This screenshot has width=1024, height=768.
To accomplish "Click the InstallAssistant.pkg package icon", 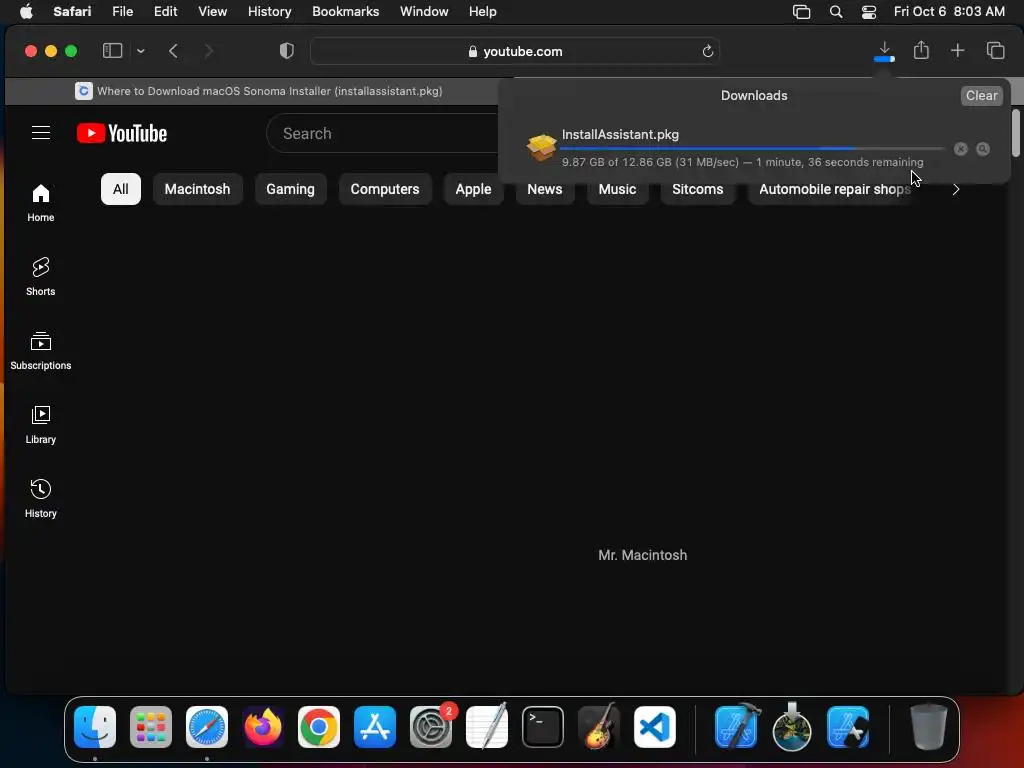I will (x=541, y=148).
